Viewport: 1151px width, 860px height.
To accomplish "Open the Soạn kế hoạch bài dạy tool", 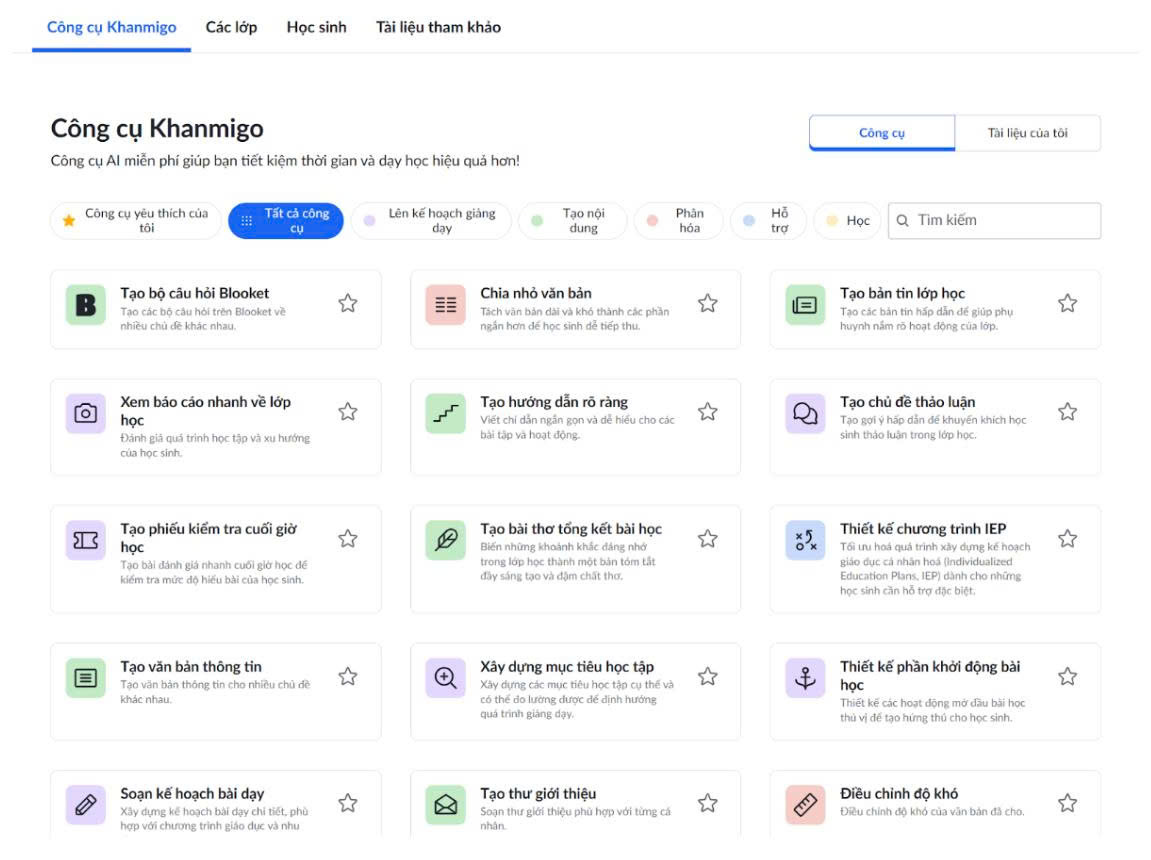I will coord(192,794).
